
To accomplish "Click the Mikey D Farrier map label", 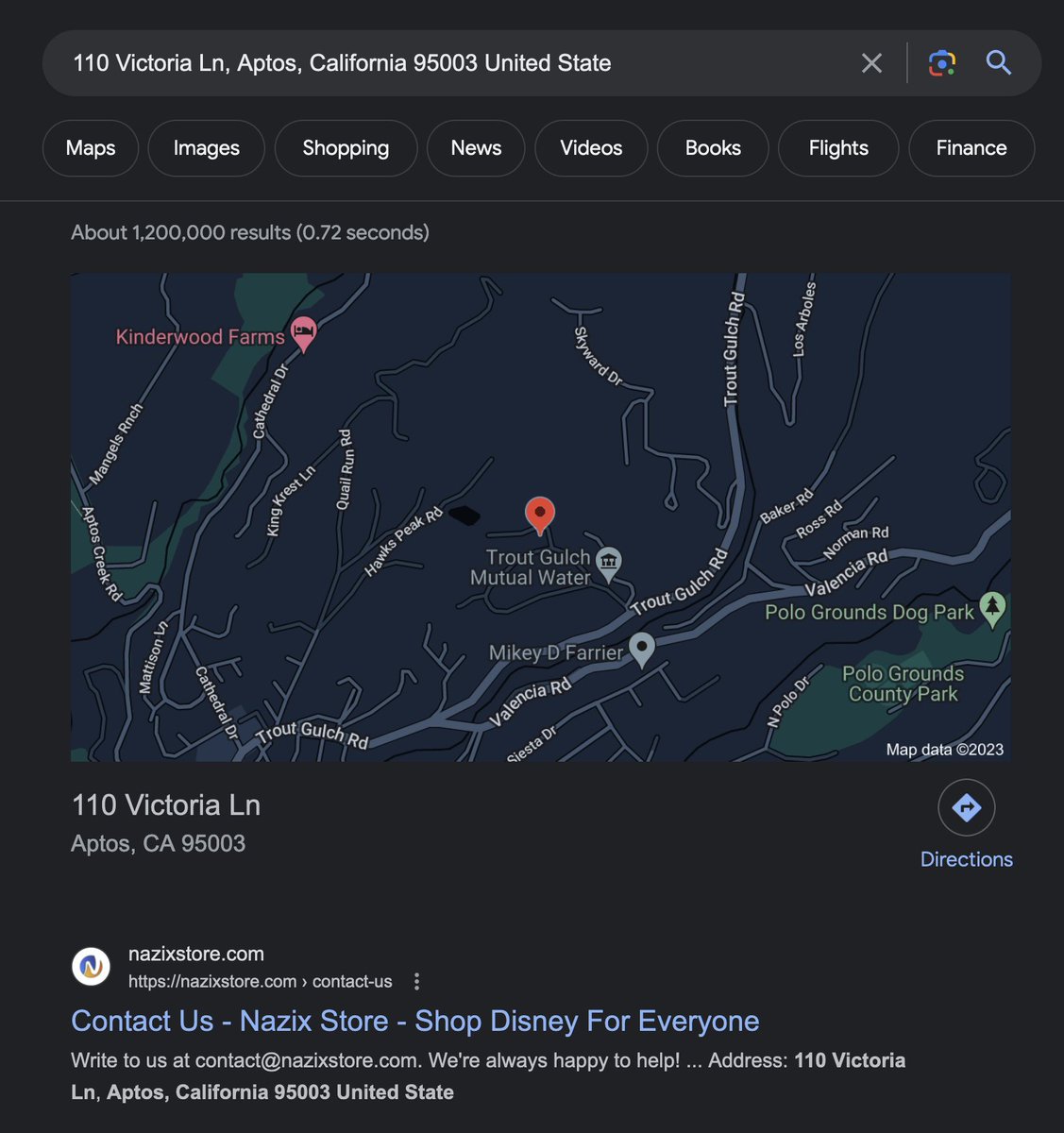I will click(556, 652).
